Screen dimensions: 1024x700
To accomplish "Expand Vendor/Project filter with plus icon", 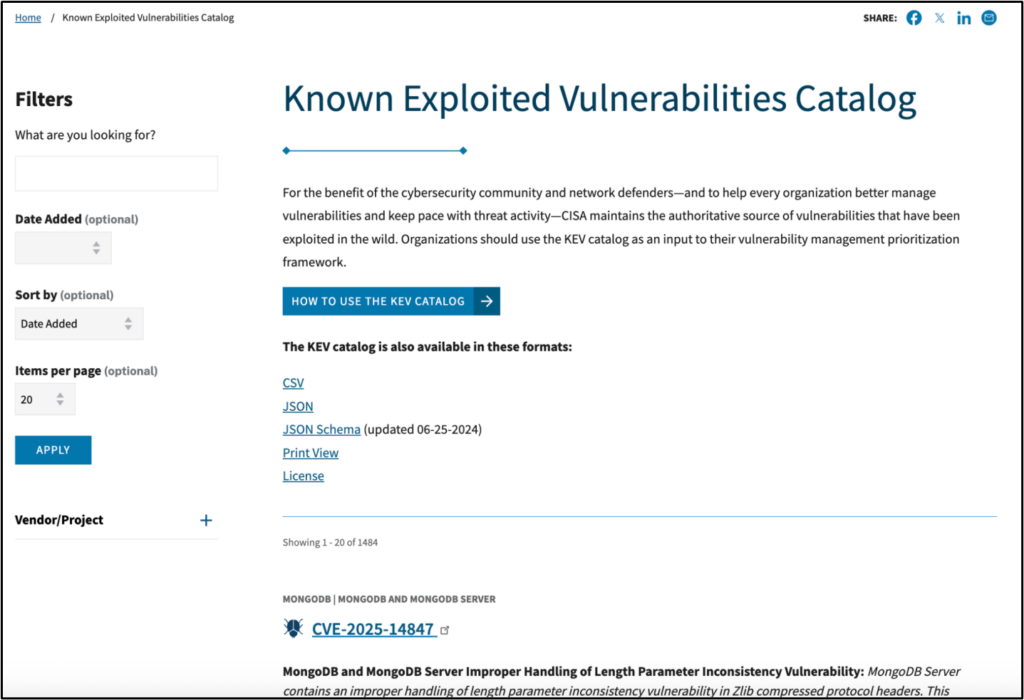I will [x=206, y=520].
